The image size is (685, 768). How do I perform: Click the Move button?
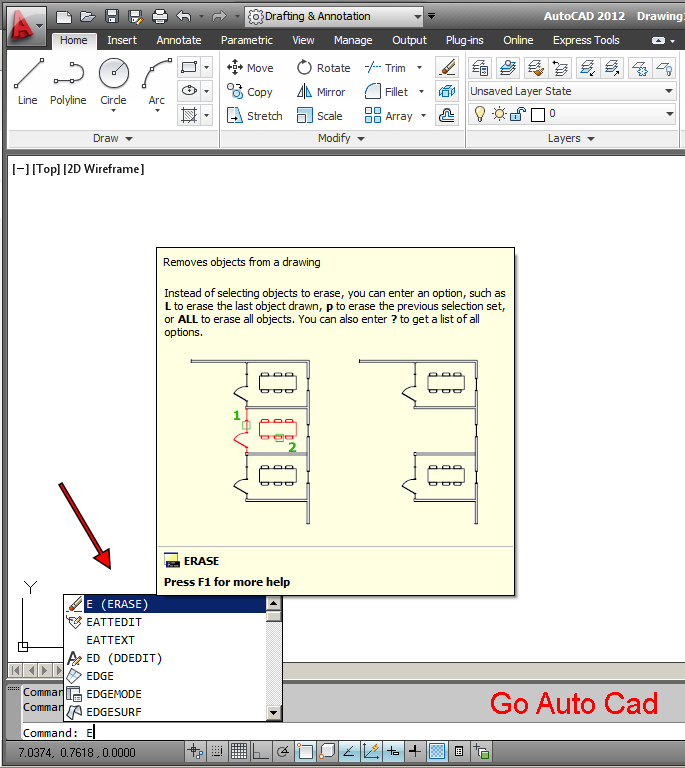[250, 68]
